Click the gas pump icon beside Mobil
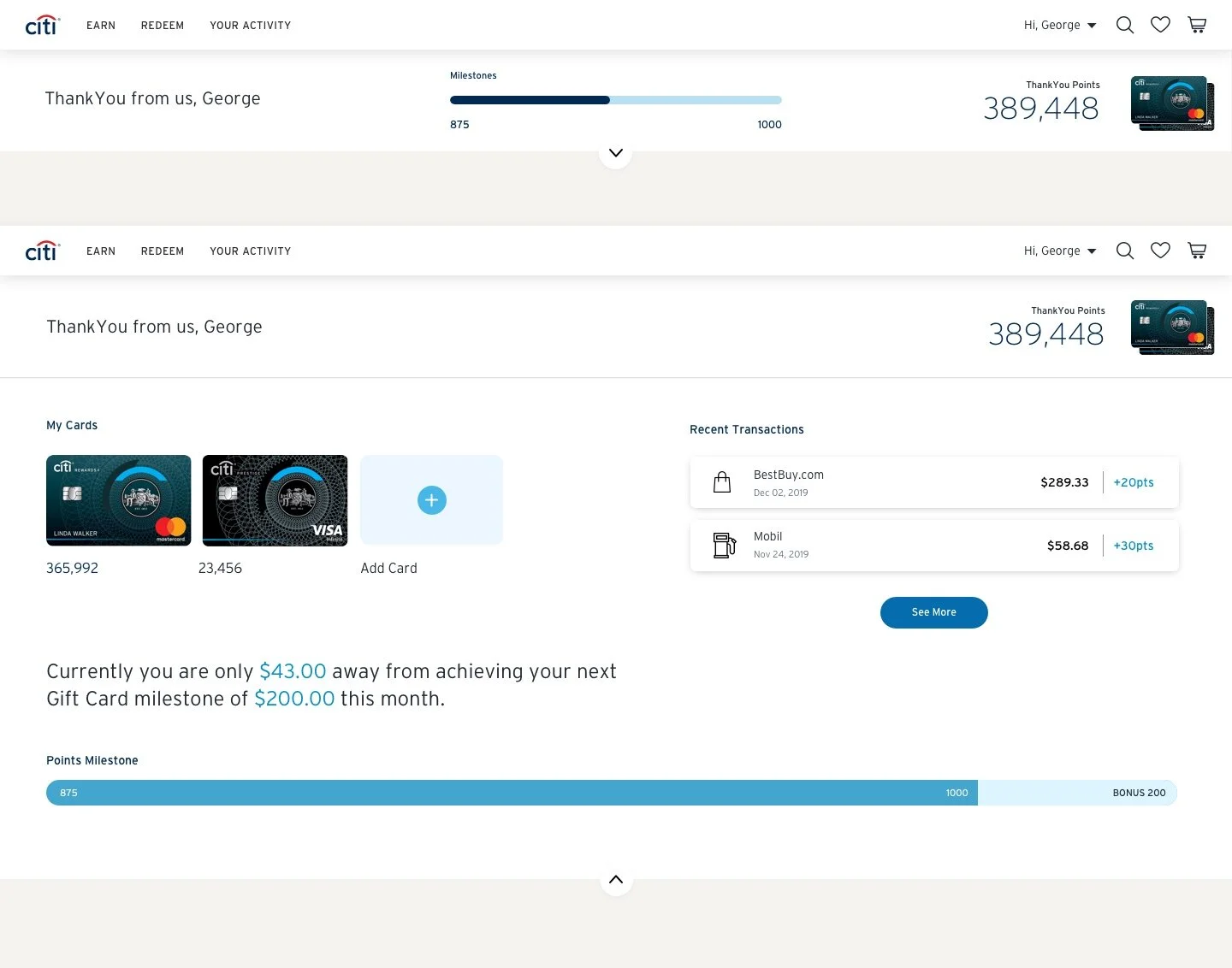 [724, 545]
